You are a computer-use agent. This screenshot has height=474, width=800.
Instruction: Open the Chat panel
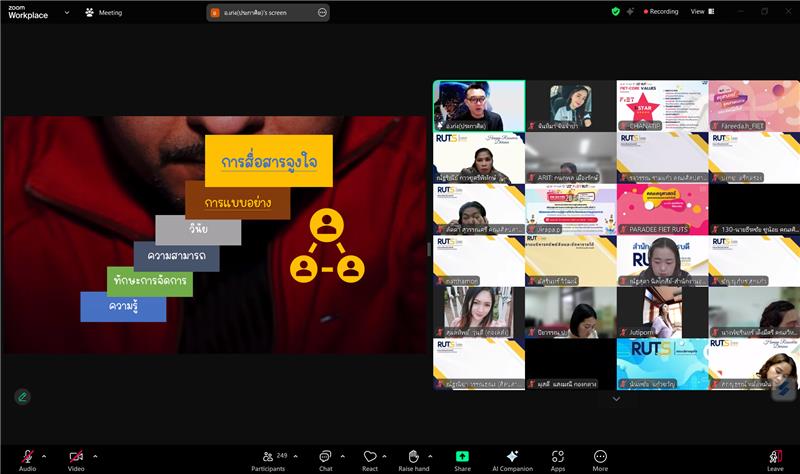325,456
